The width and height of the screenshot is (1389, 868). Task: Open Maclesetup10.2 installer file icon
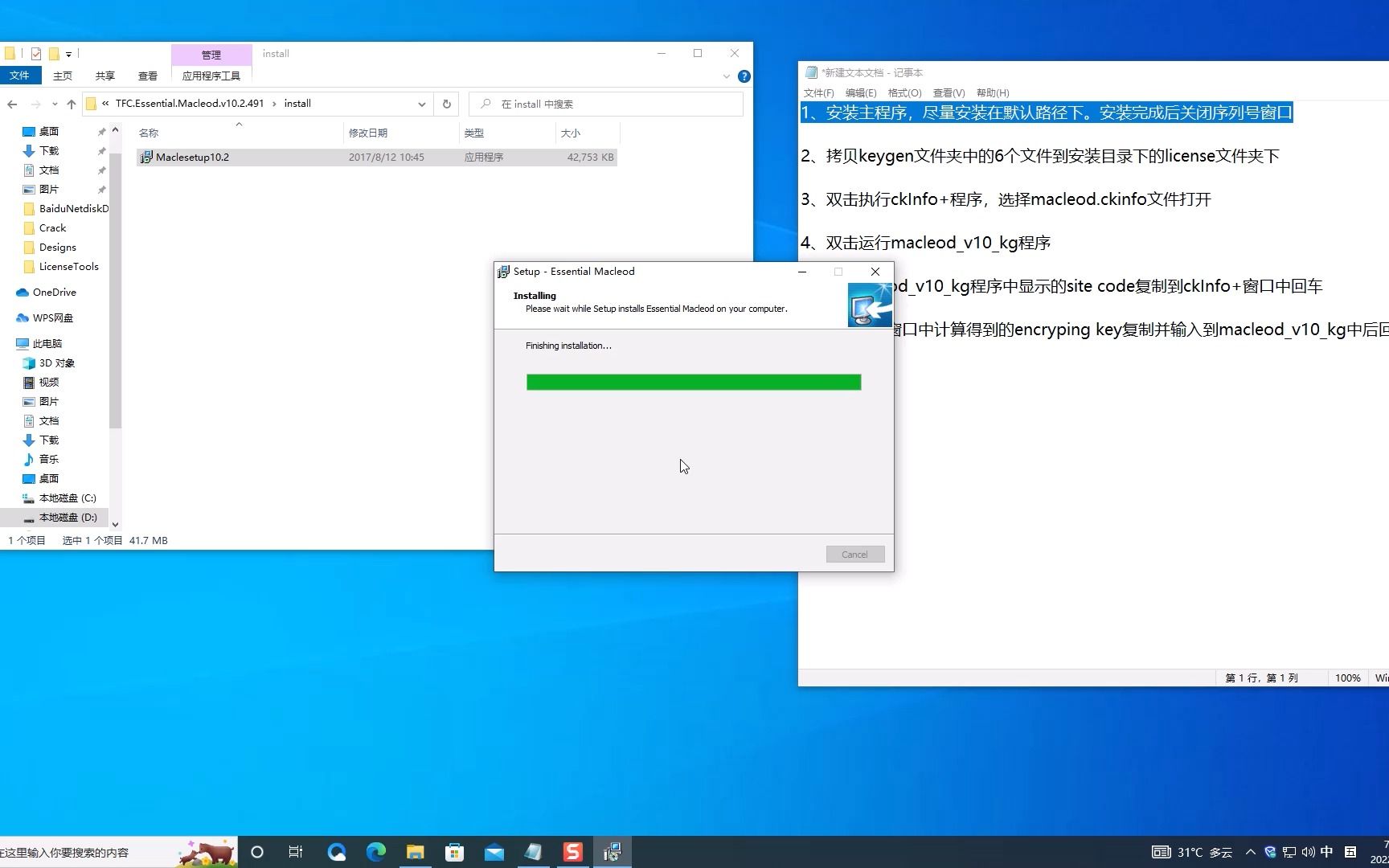[145, 158]
